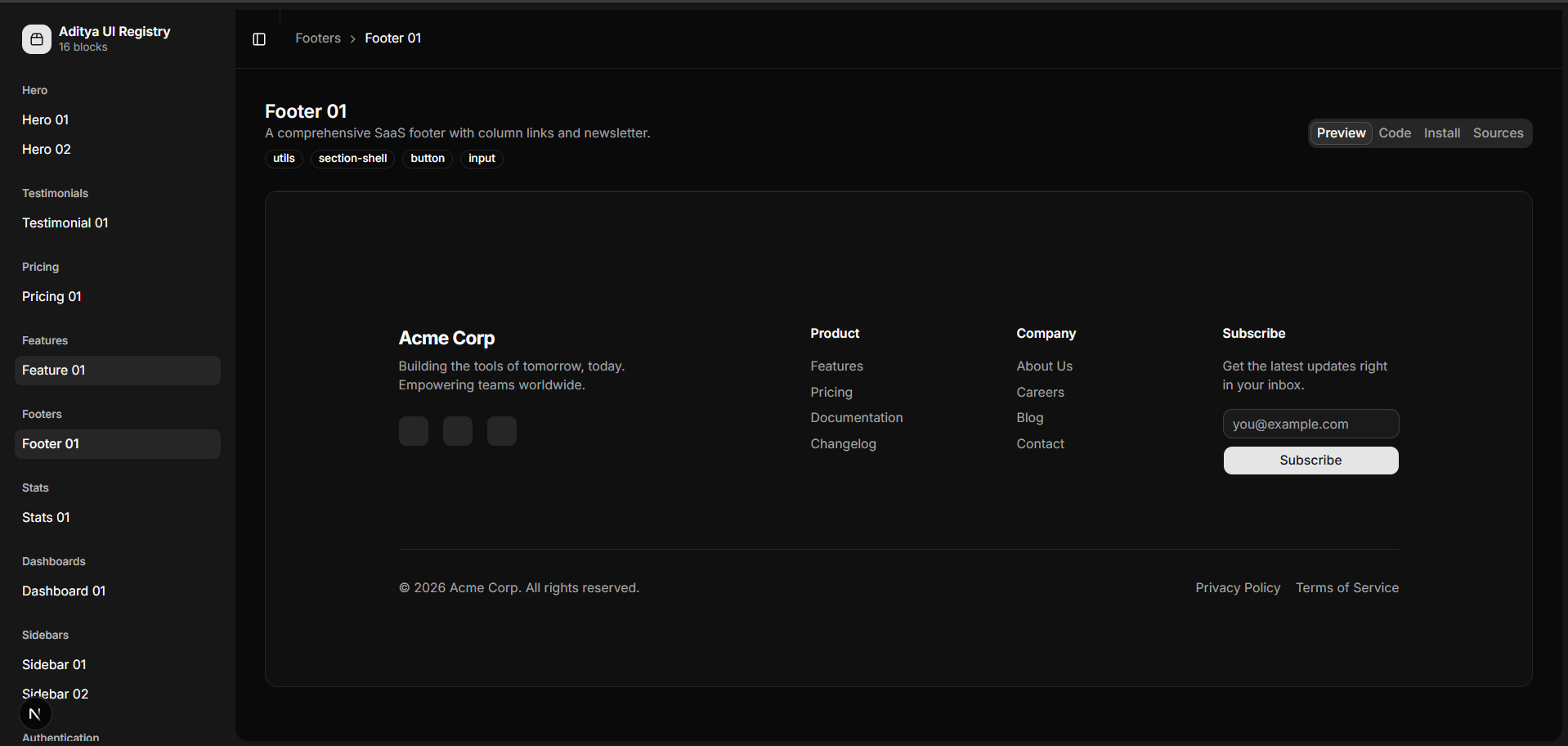Open Hero 02 in sidebar
1568x746 pixels.
click(118, 150)
